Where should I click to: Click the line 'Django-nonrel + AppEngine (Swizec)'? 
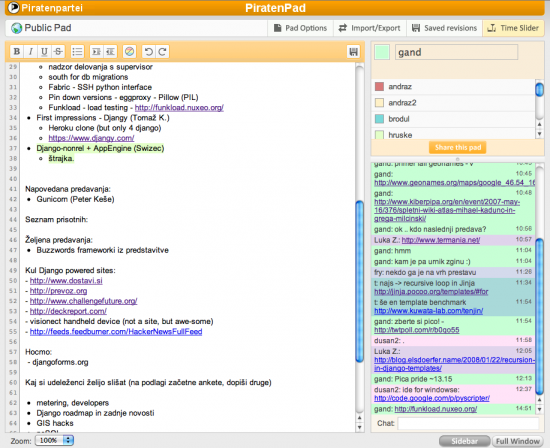pyautogui.click(x=100, y=148)
